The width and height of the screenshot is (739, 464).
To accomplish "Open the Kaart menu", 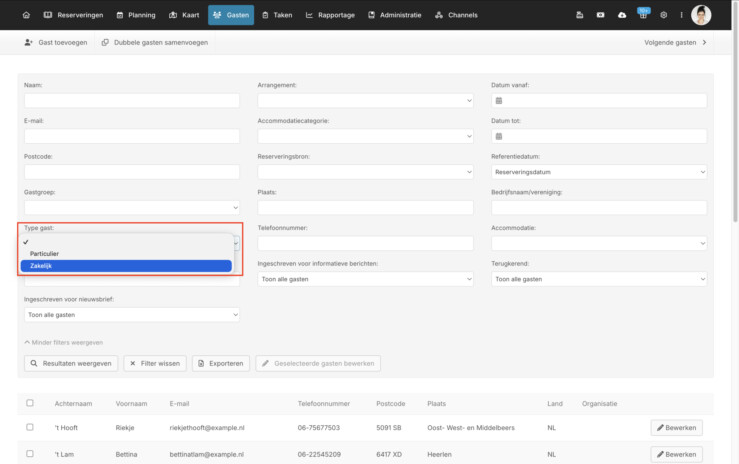I will pos(184,15).
